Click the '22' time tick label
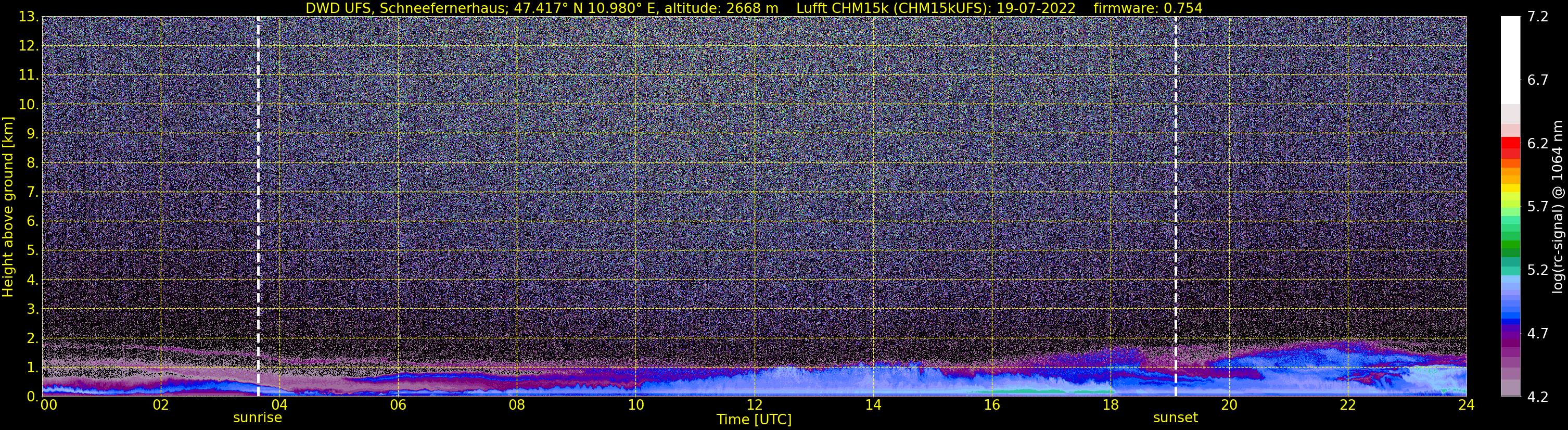Viewport: 1568px width, 430px height. pos(1348,405)
